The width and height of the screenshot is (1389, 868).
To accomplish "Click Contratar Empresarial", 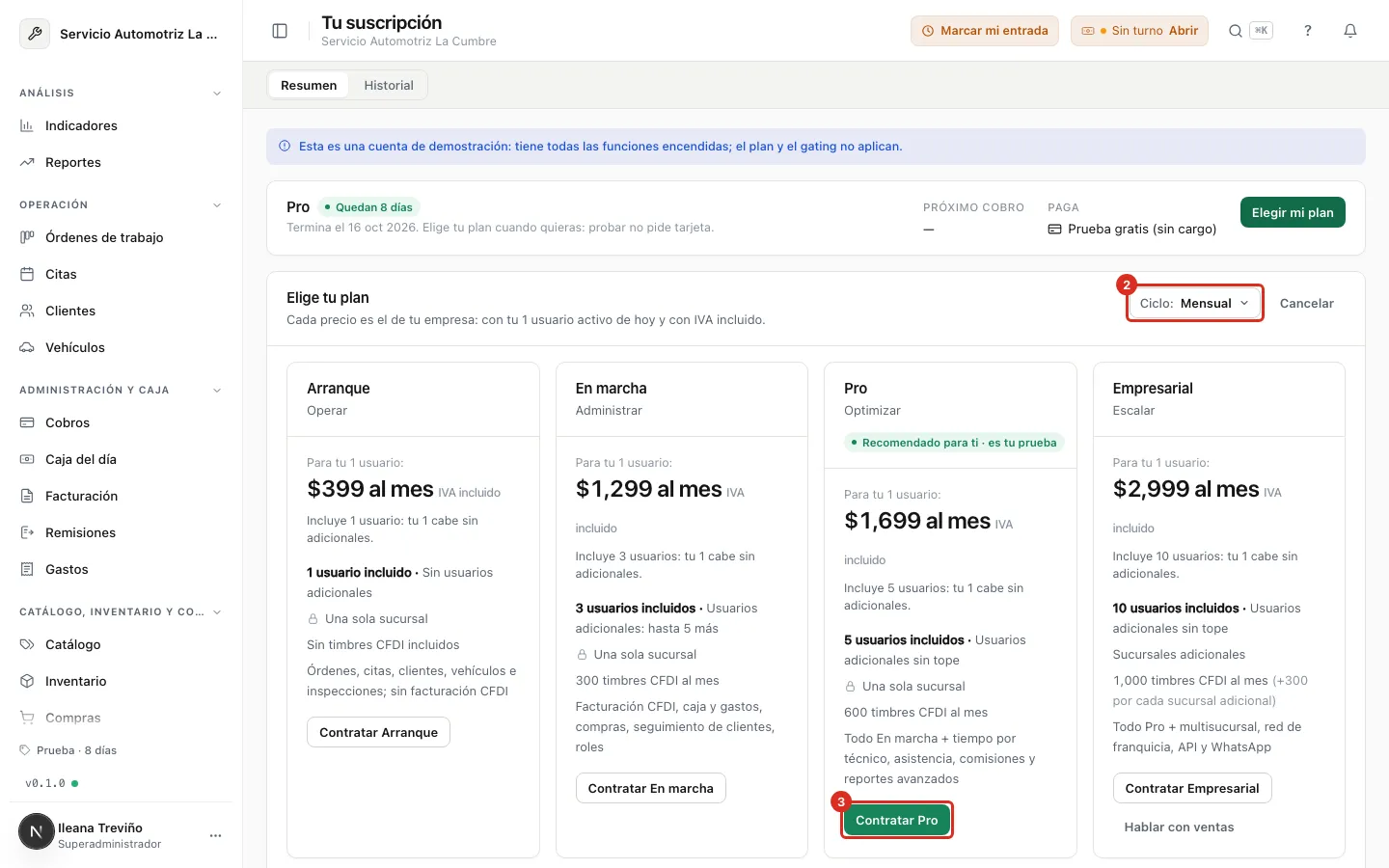I will click(x=1192, y=788).
